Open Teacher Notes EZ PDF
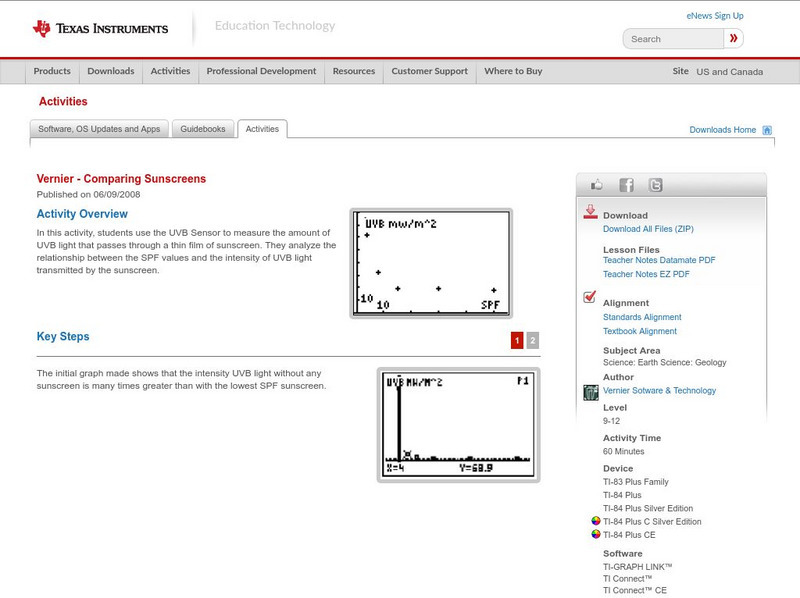Image resolution: width=800 pixels, height=598 pixels. (x=646, y=275)
